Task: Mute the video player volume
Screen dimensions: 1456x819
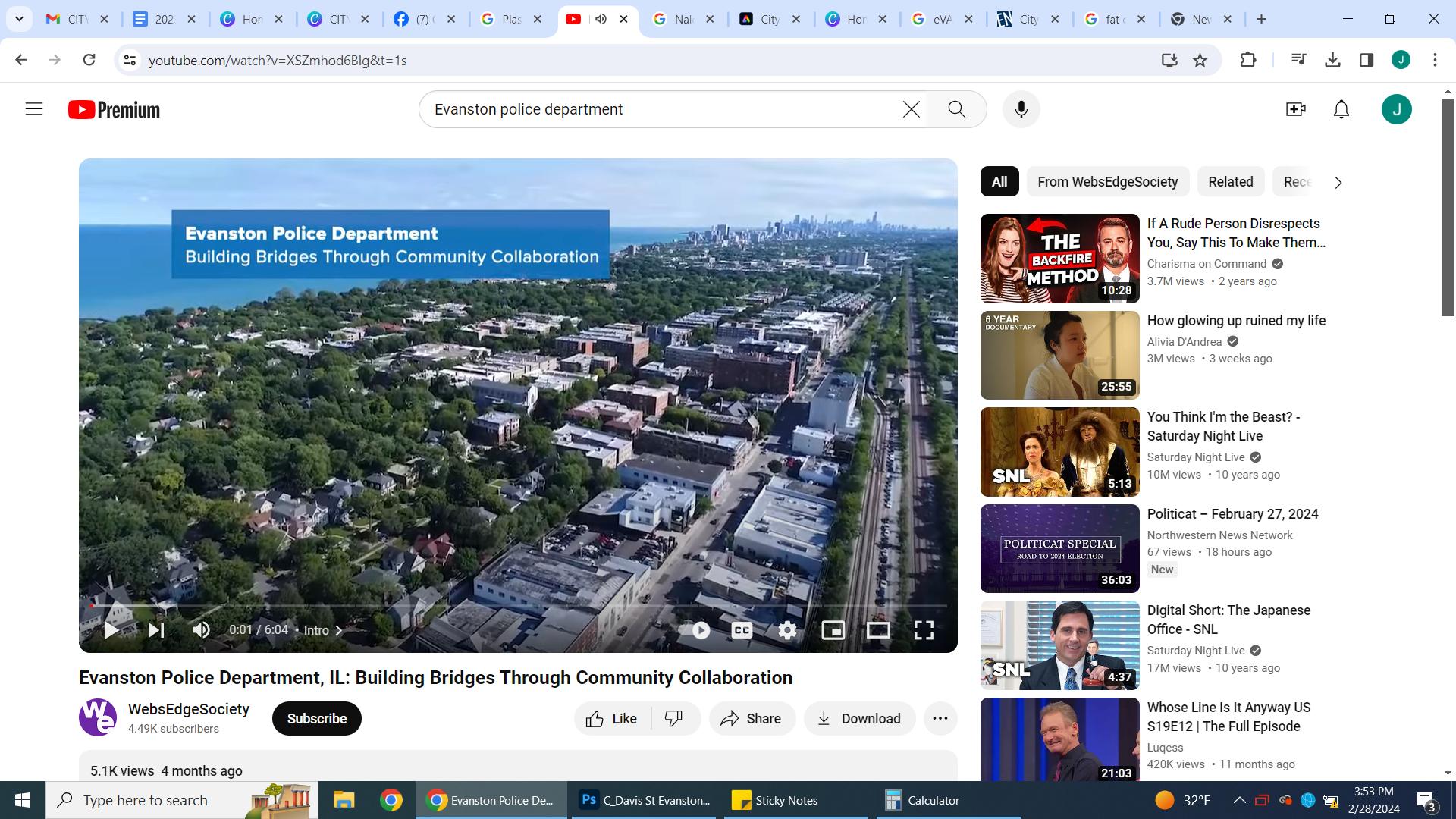Action: coord(201,630)
